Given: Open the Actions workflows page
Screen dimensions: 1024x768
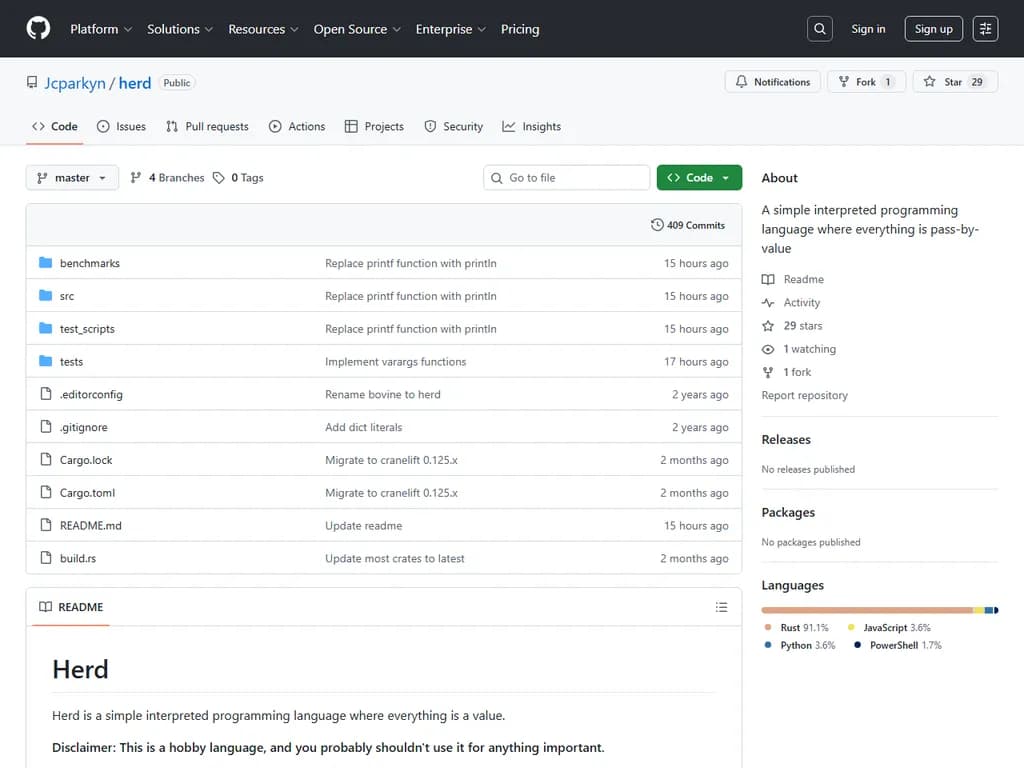Looking at the screenshot, I should tap(297, 126).
